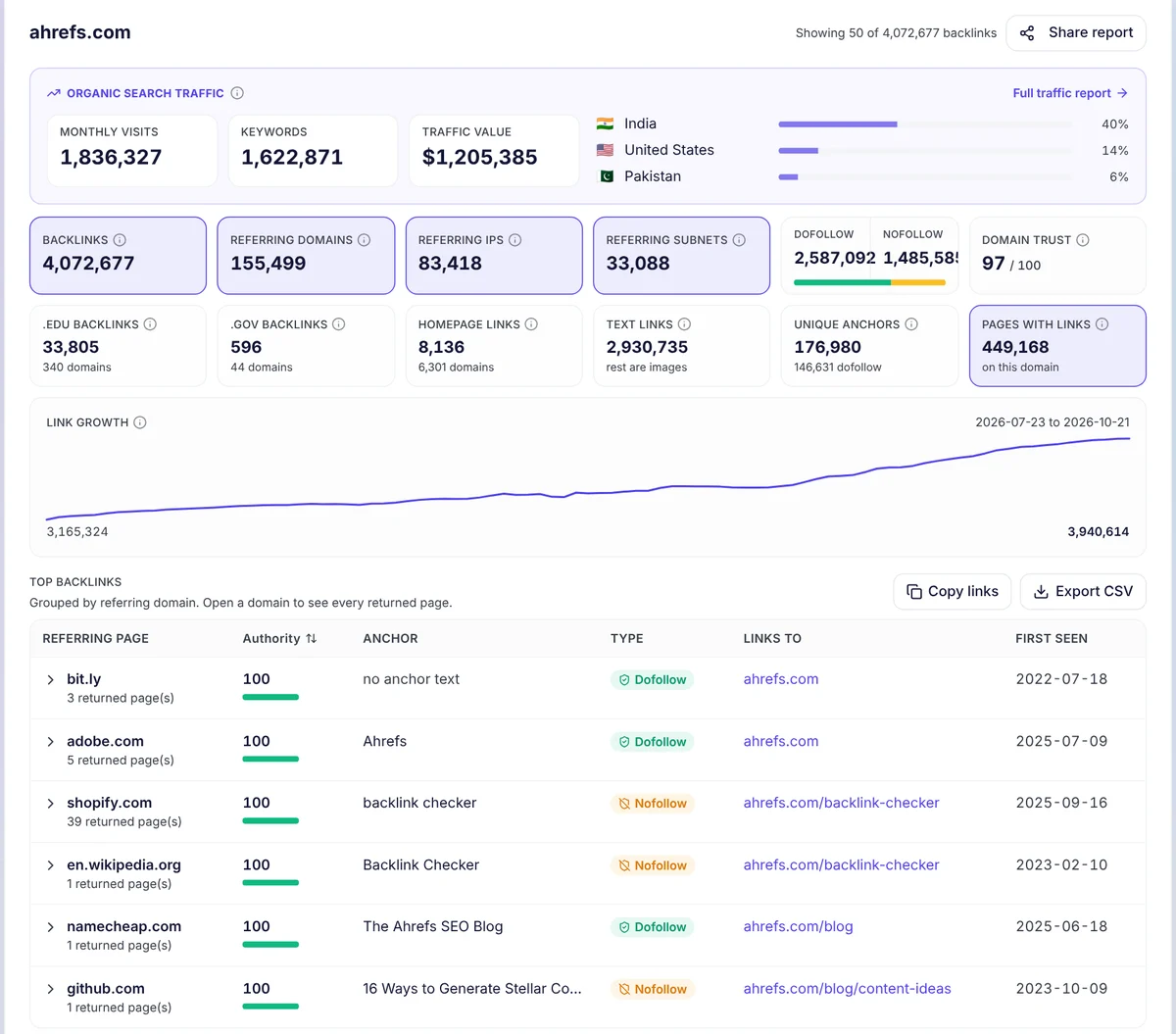Viewport: 1176px width, 1034px height.
Task: Expand the shopify.com referring domain row
Action: click(x=51, y=804)
